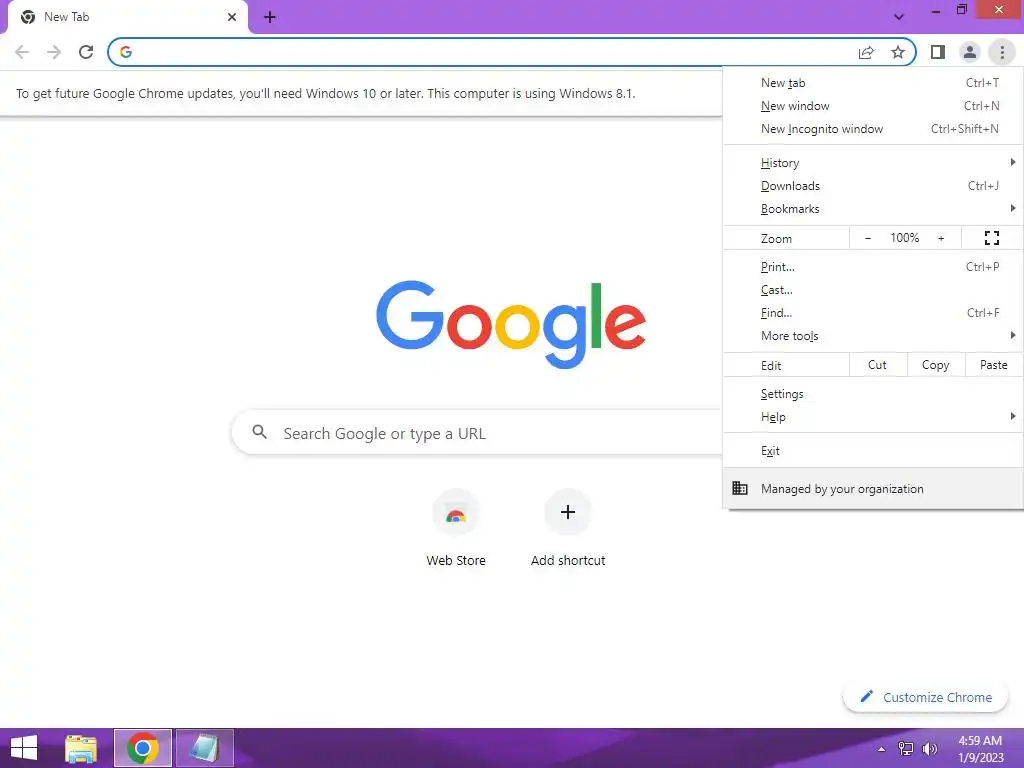Click the Google G icon in address bar
The height and width of the screenshot is (768, 1024).
click(126, 52)
